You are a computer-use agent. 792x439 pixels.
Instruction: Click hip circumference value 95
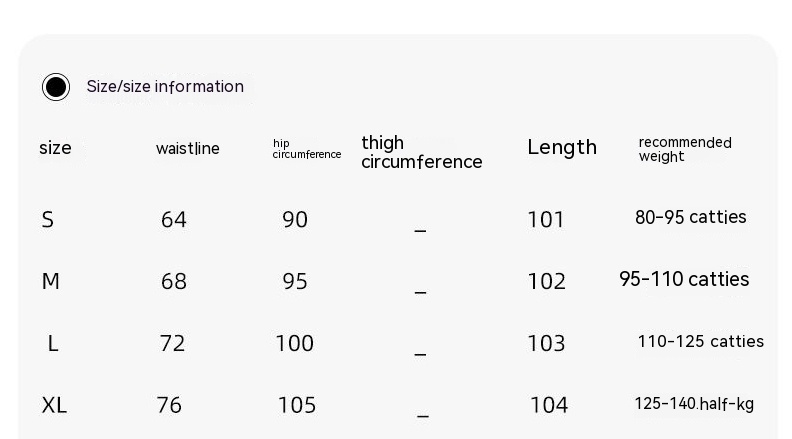[295, 281]
